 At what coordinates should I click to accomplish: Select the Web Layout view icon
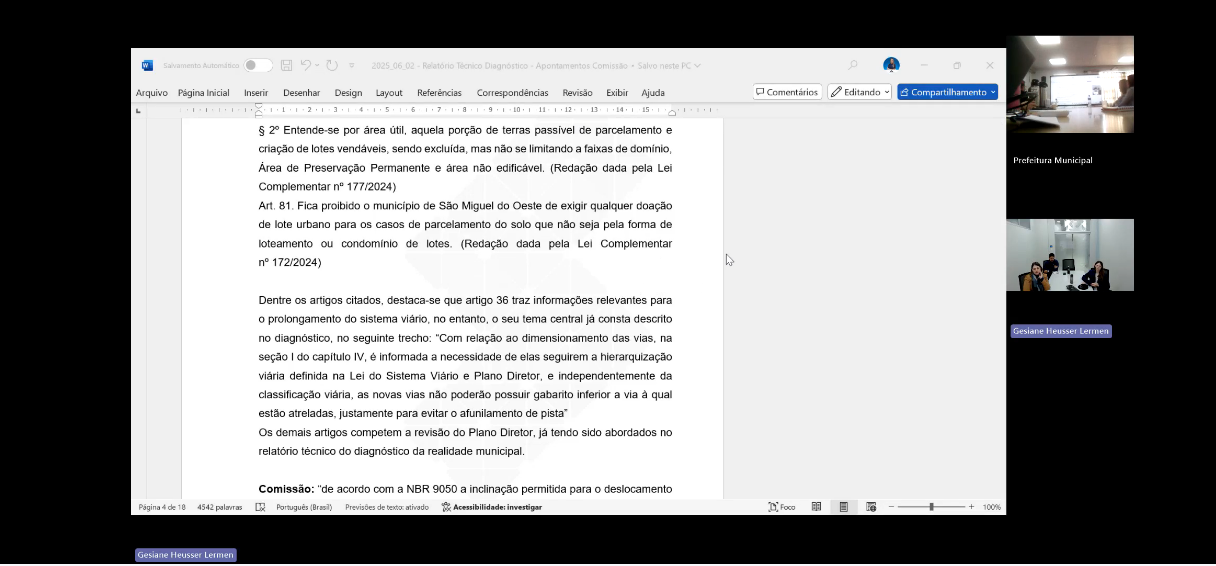[x=871, y=507]
